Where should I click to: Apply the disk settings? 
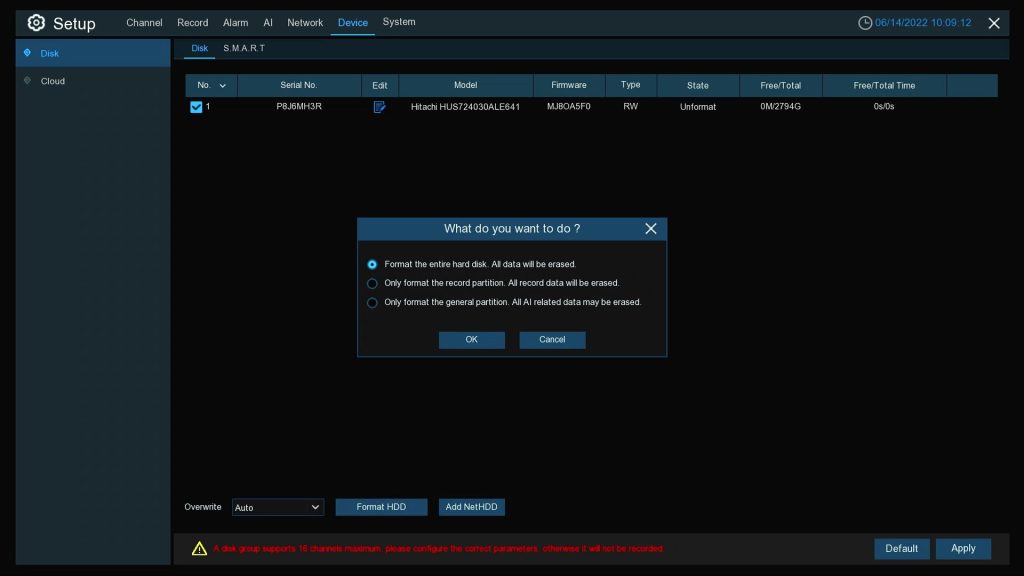point(962,548)
